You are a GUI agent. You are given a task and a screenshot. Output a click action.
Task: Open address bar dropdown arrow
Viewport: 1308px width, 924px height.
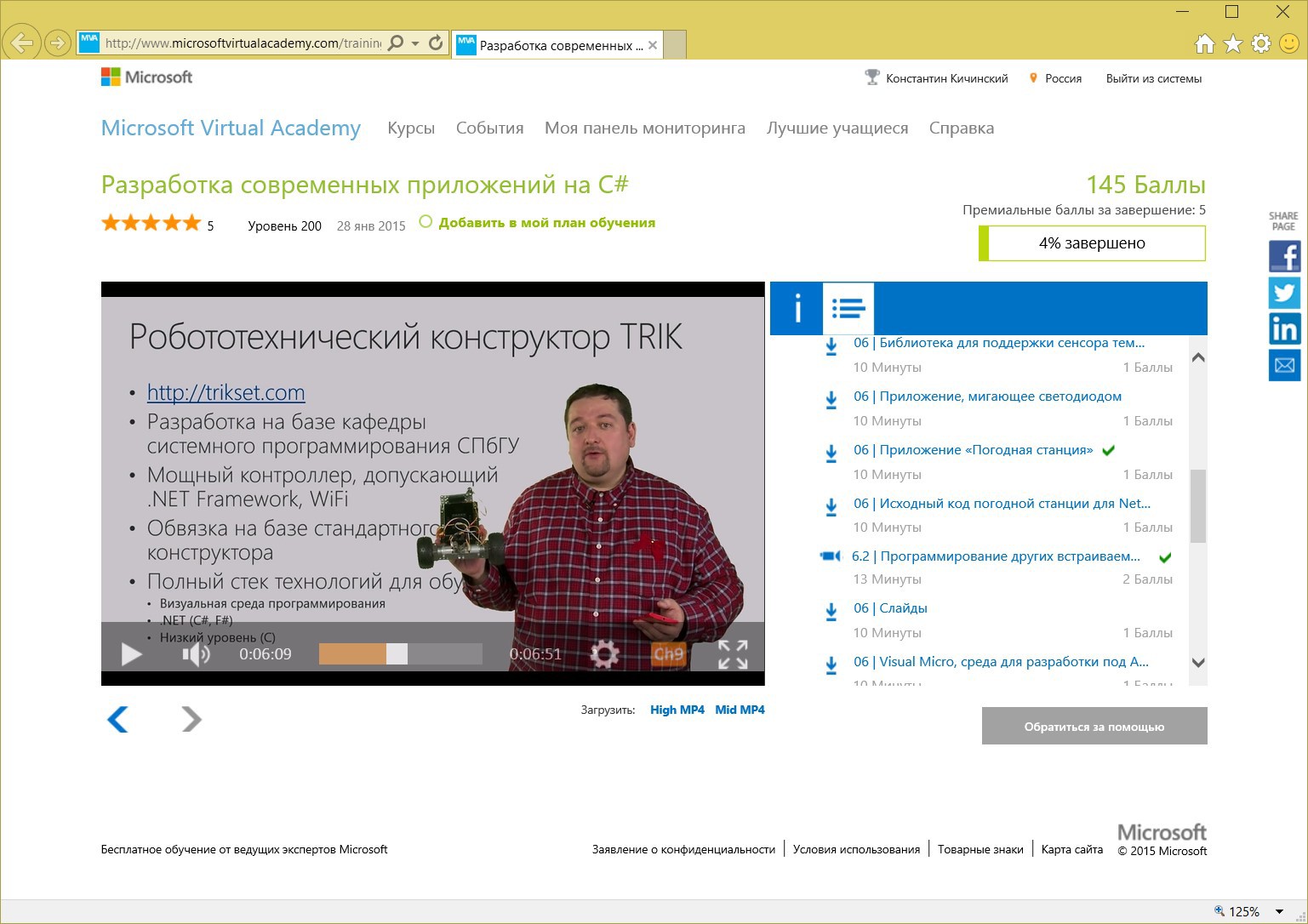coord(415,43)
